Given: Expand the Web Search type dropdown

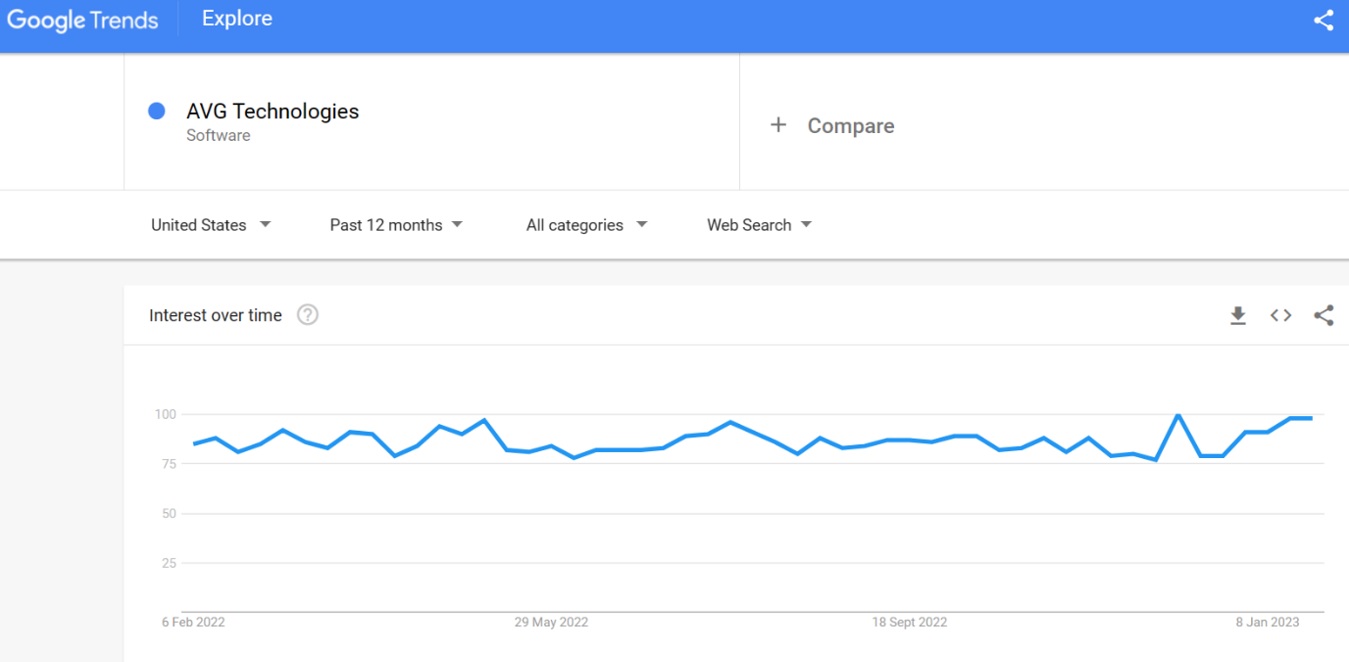Looking at the screenshot, I should [759, 225].
